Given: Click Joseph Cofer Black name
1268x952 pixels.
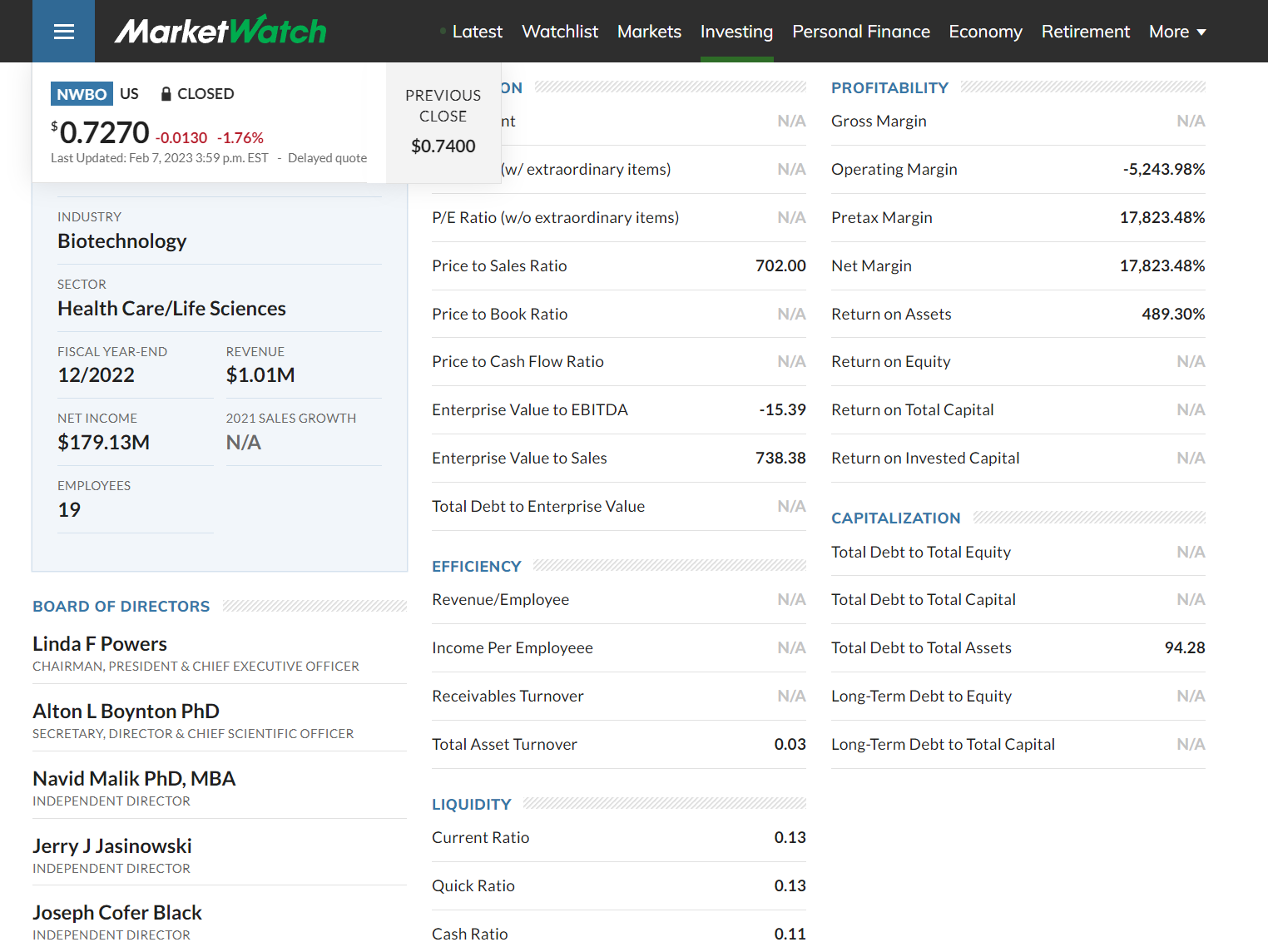Looking at the screenshot, I should (x=117, y=913).
